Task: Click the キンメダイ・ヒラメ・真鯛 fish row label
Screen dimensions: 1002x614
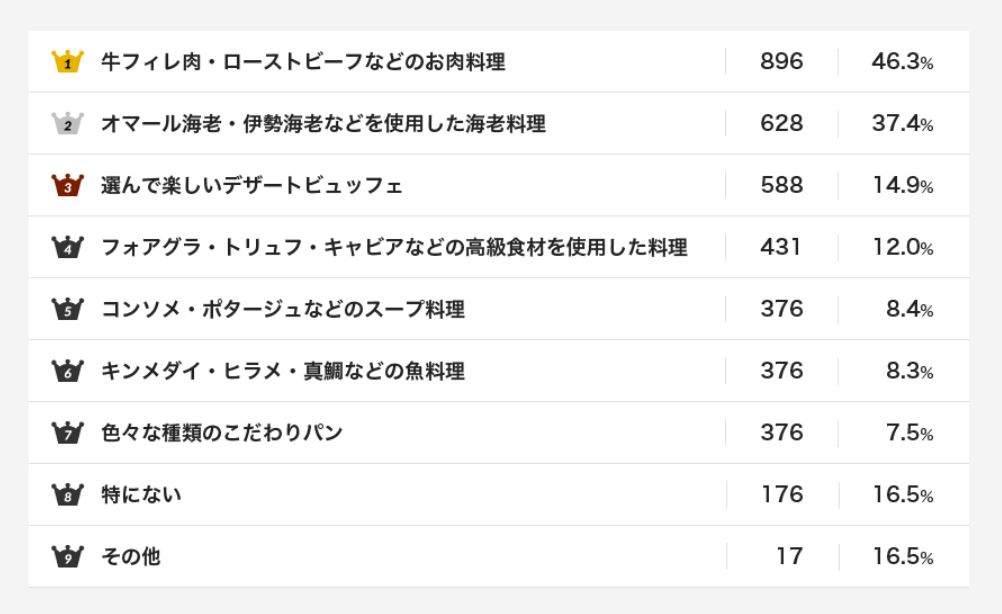Action: click(x=283, y=371)
